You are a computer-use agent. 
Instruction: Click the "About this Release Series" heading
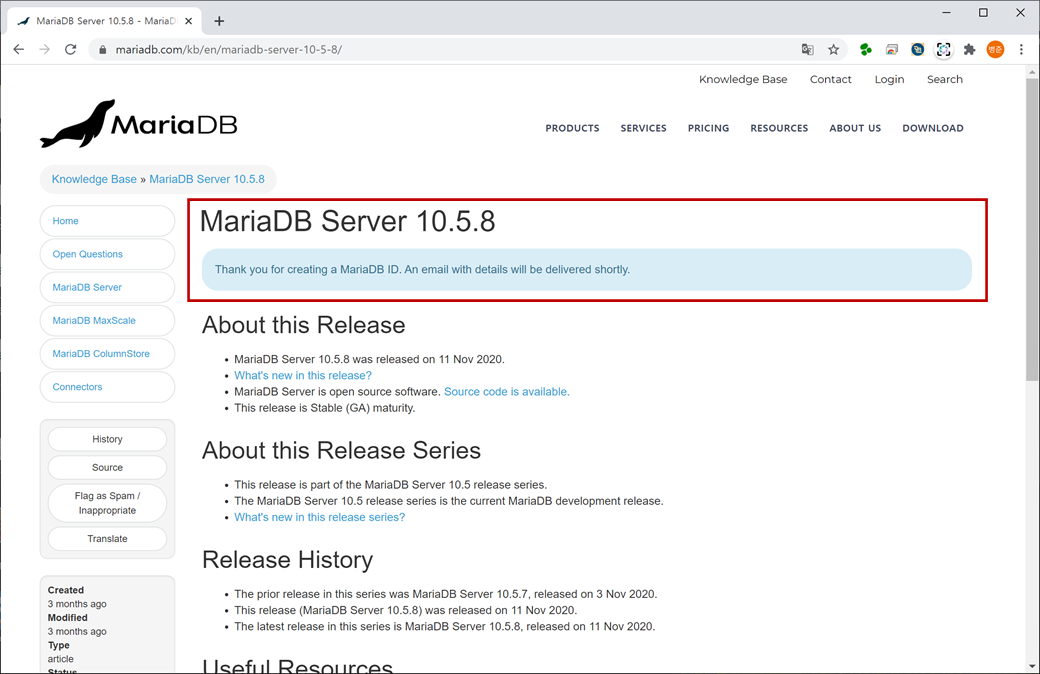342,450
